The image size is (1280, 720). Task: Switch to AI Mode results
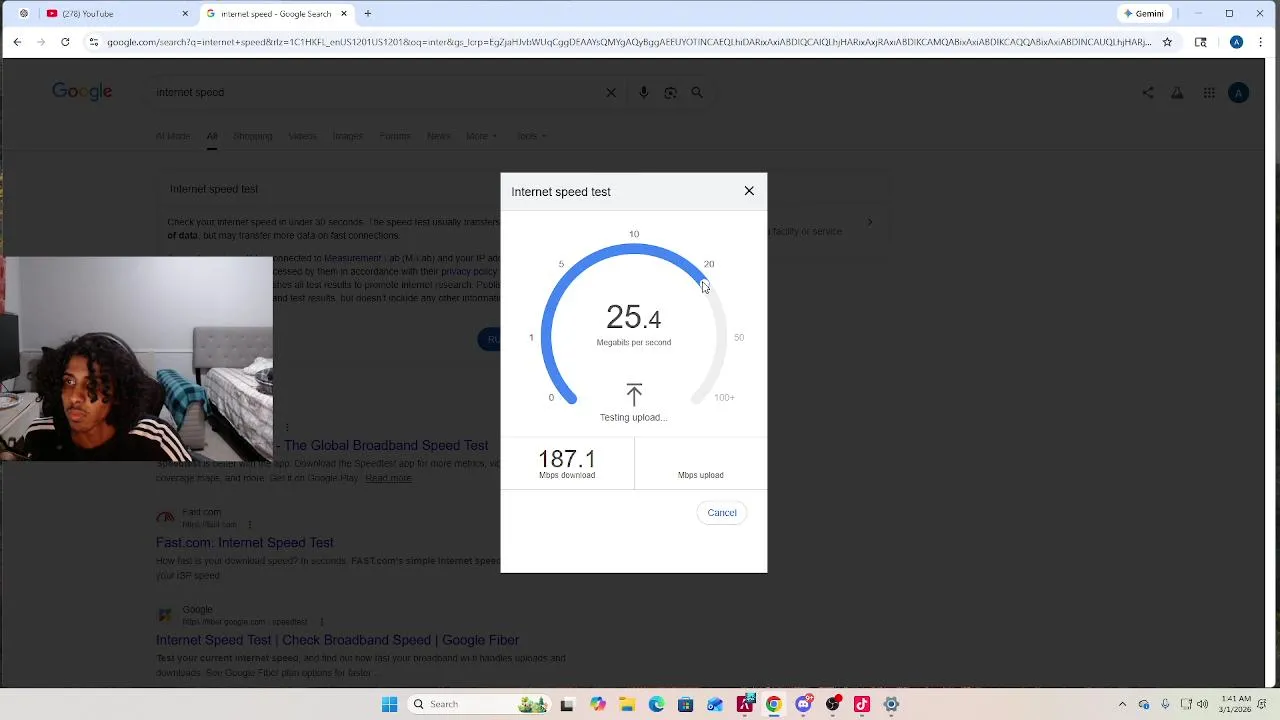tap(173, 136)
